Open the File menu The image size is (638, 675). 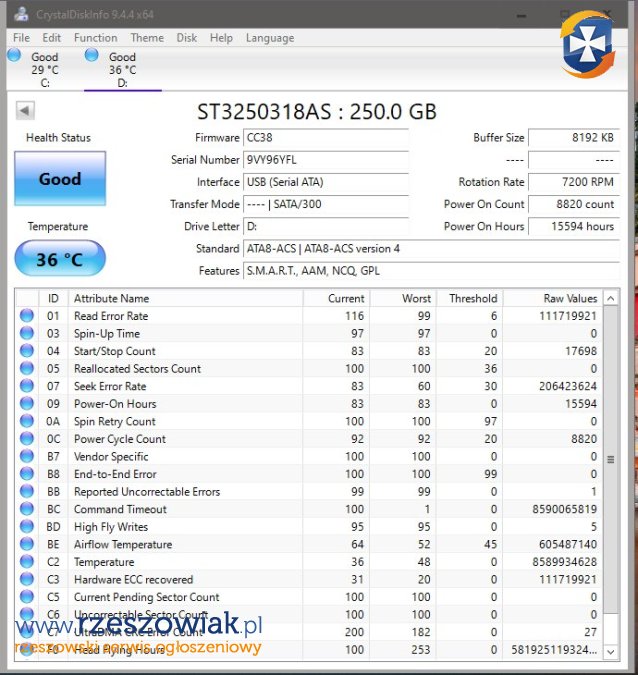point(21,38)
